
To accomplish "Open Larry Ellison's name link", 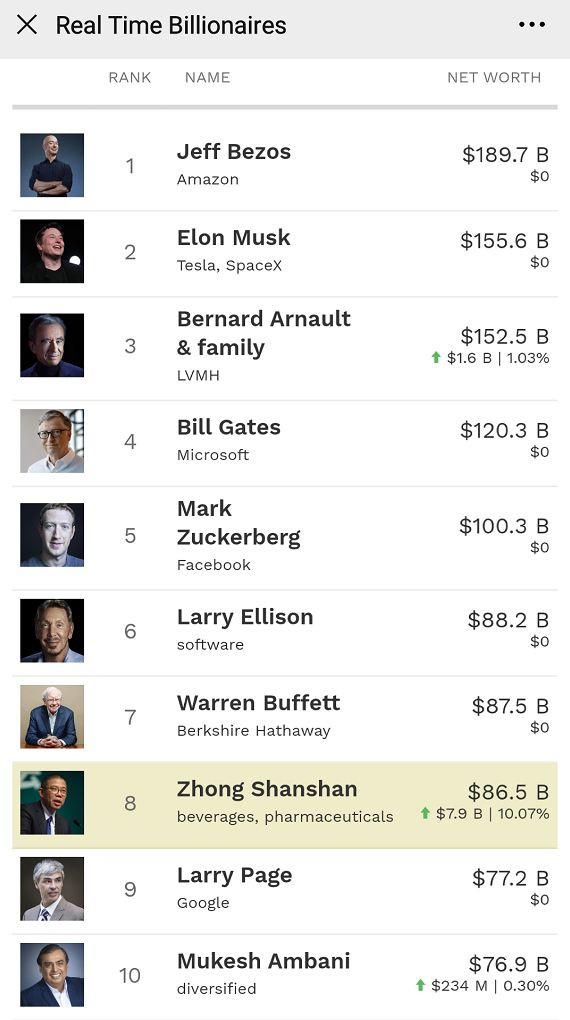I will [245, 617].
